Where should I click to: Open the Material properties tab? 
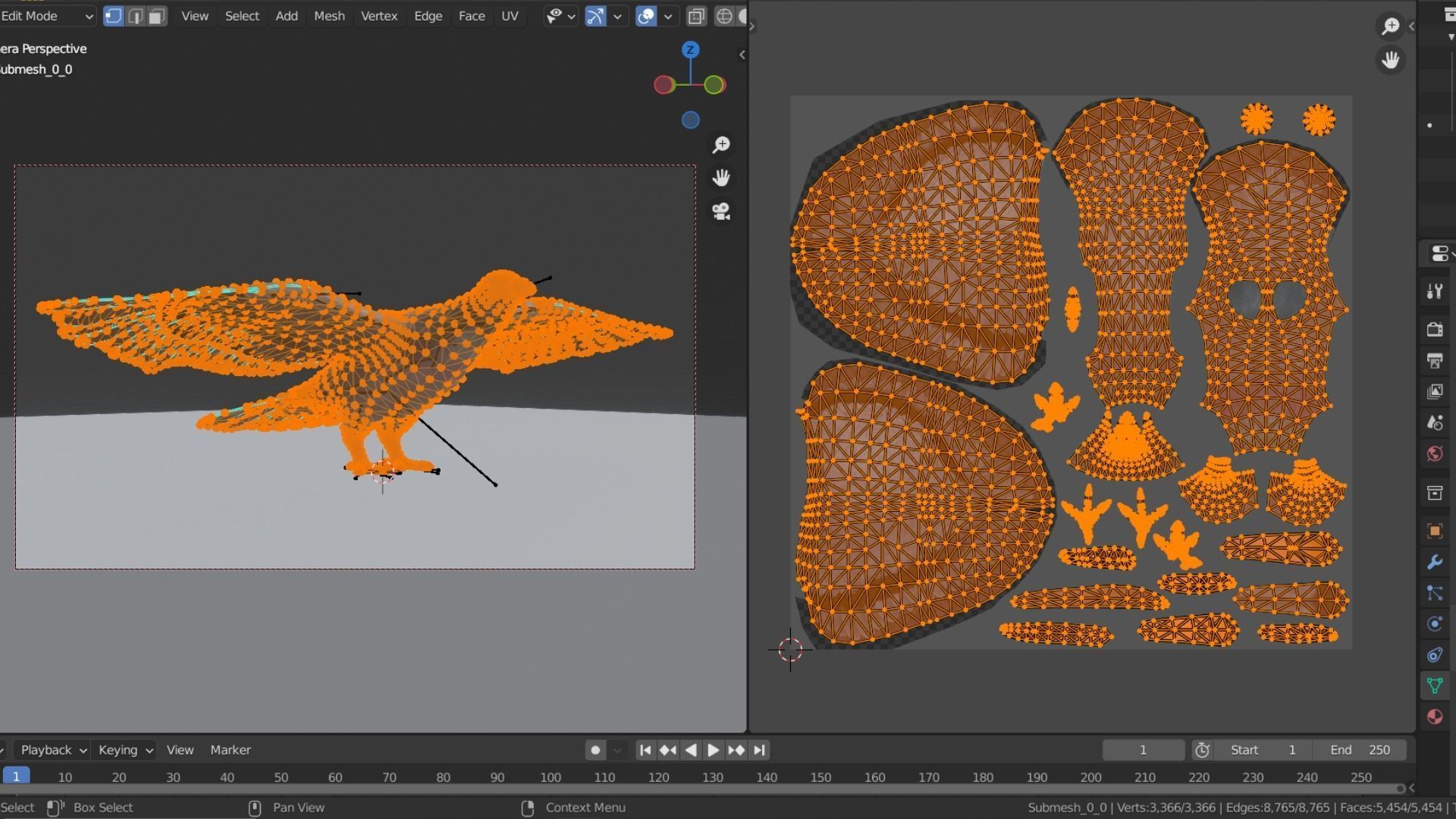[1434, 717]
